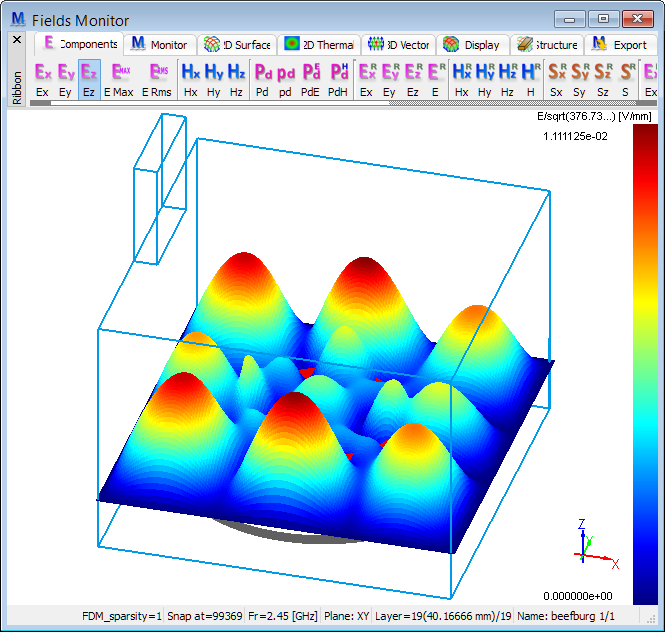Open the 3D Vector tab
Image resolution: width=665 pixels, height=632 pixels.
[x=399, y=45]
